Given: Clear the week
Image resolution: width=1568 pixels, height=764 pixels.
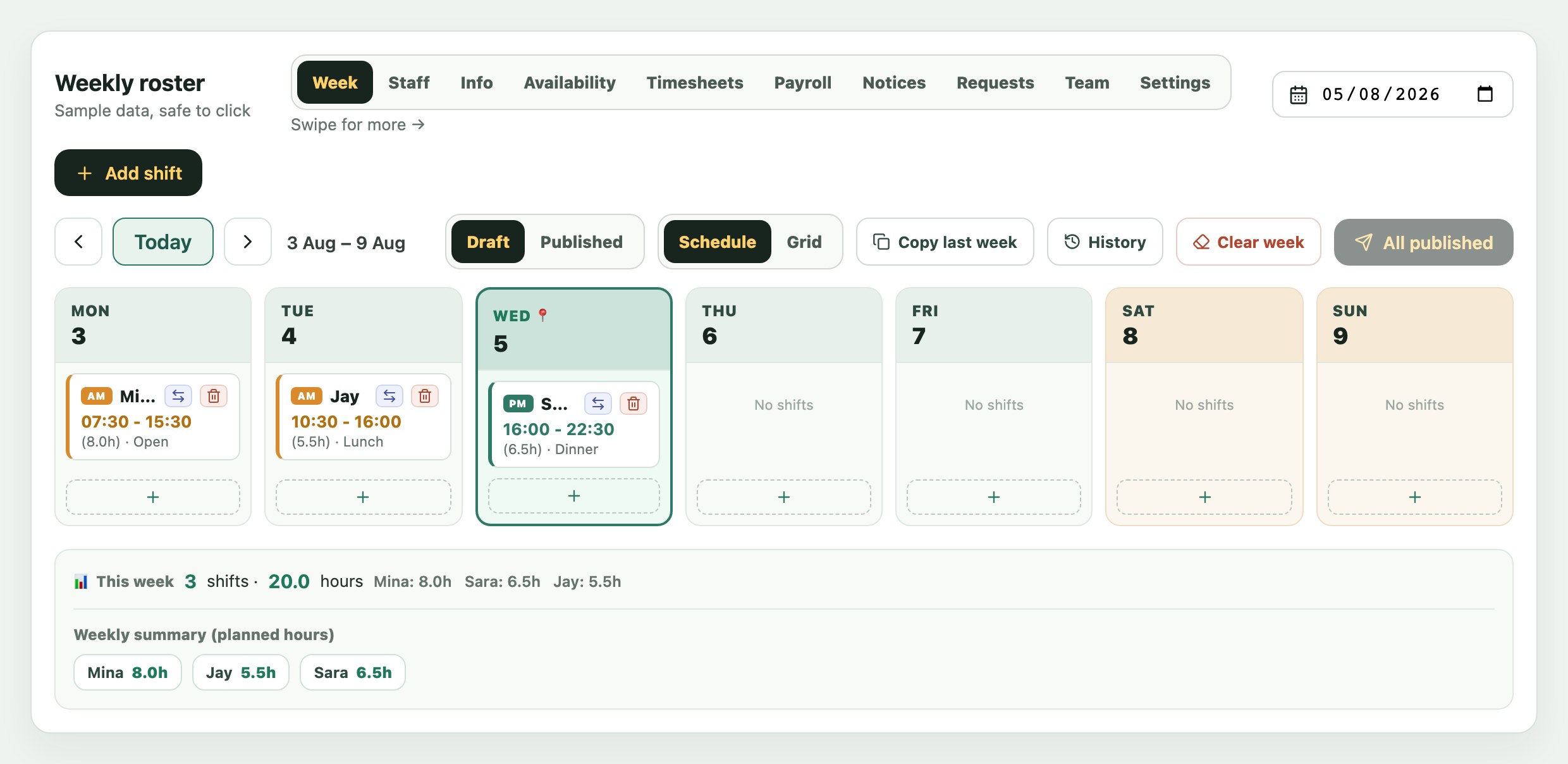Looking at the screenshot, I should pyautogui.click(x=1249, y=242).
